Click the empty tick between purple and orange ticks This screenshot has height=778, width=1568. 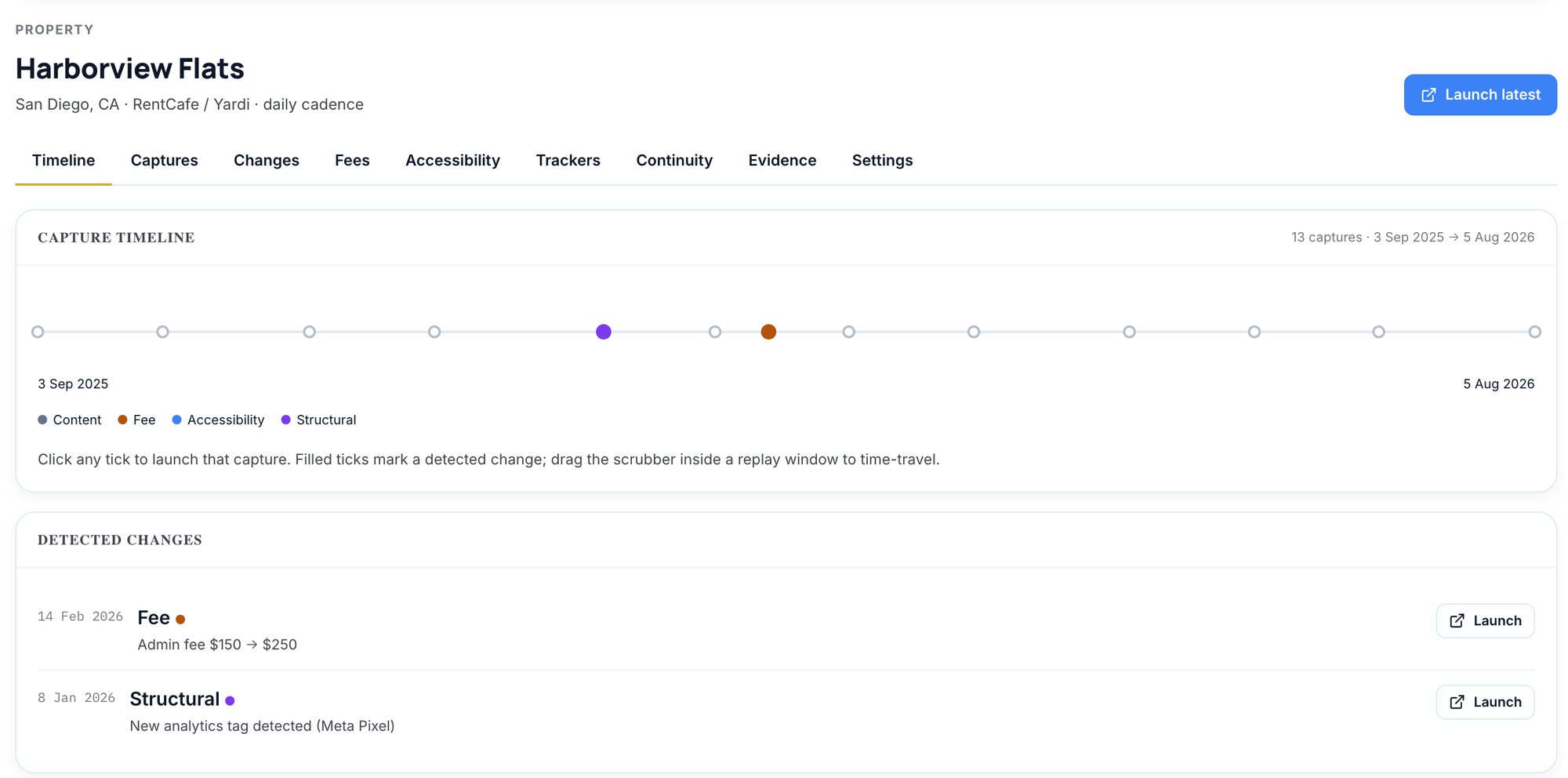coord(714,332)
